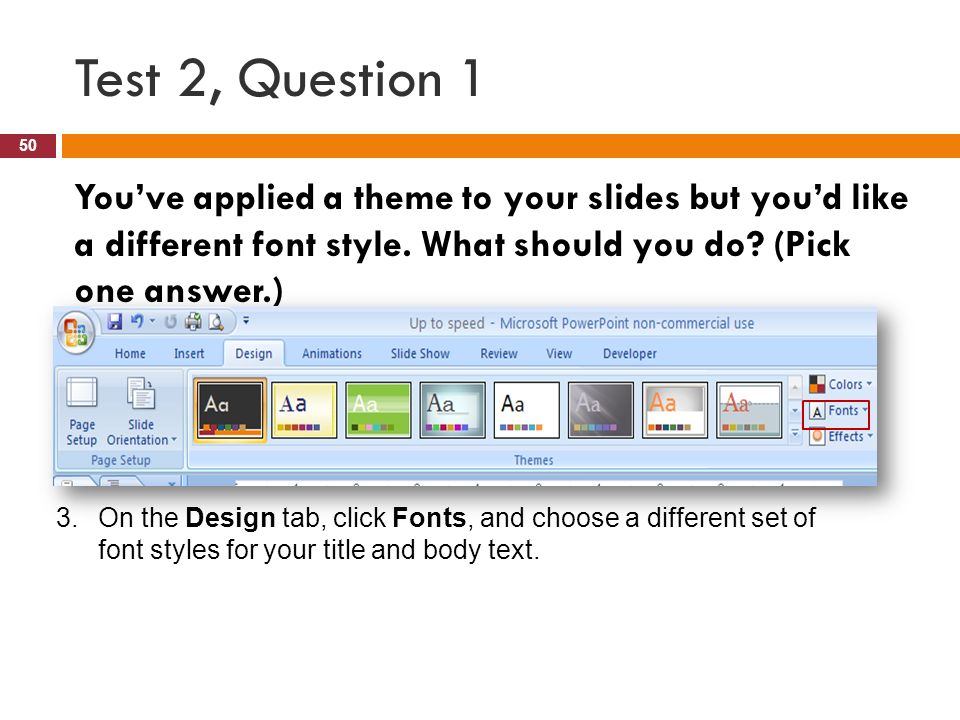
Task: Switch to the Review tab
Action: tap(499, 354)
